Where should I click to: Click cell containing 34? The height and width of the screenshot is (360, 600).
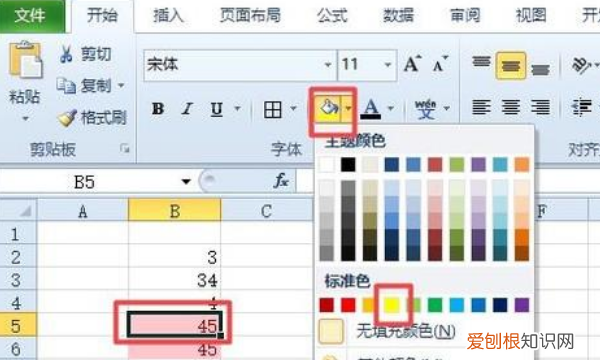tap(174, 280)
